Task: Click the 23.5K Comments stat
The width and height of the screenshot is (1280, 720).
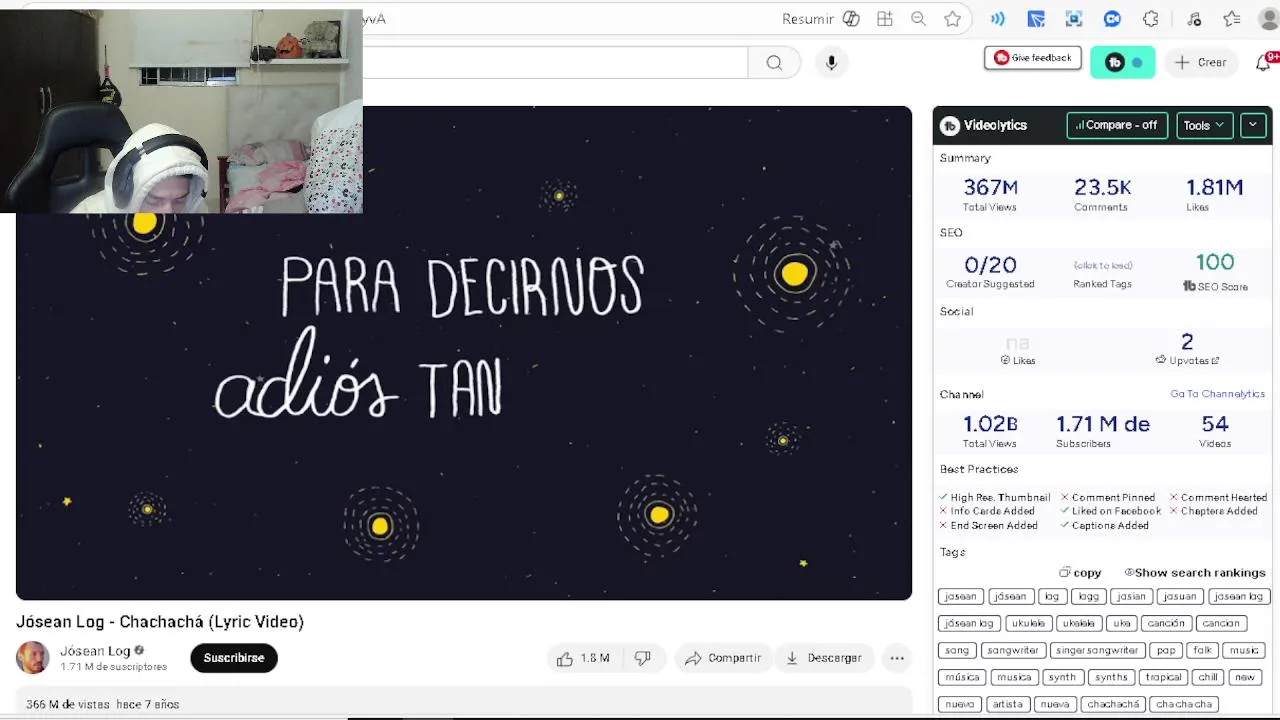Action: click(1102, 194)
